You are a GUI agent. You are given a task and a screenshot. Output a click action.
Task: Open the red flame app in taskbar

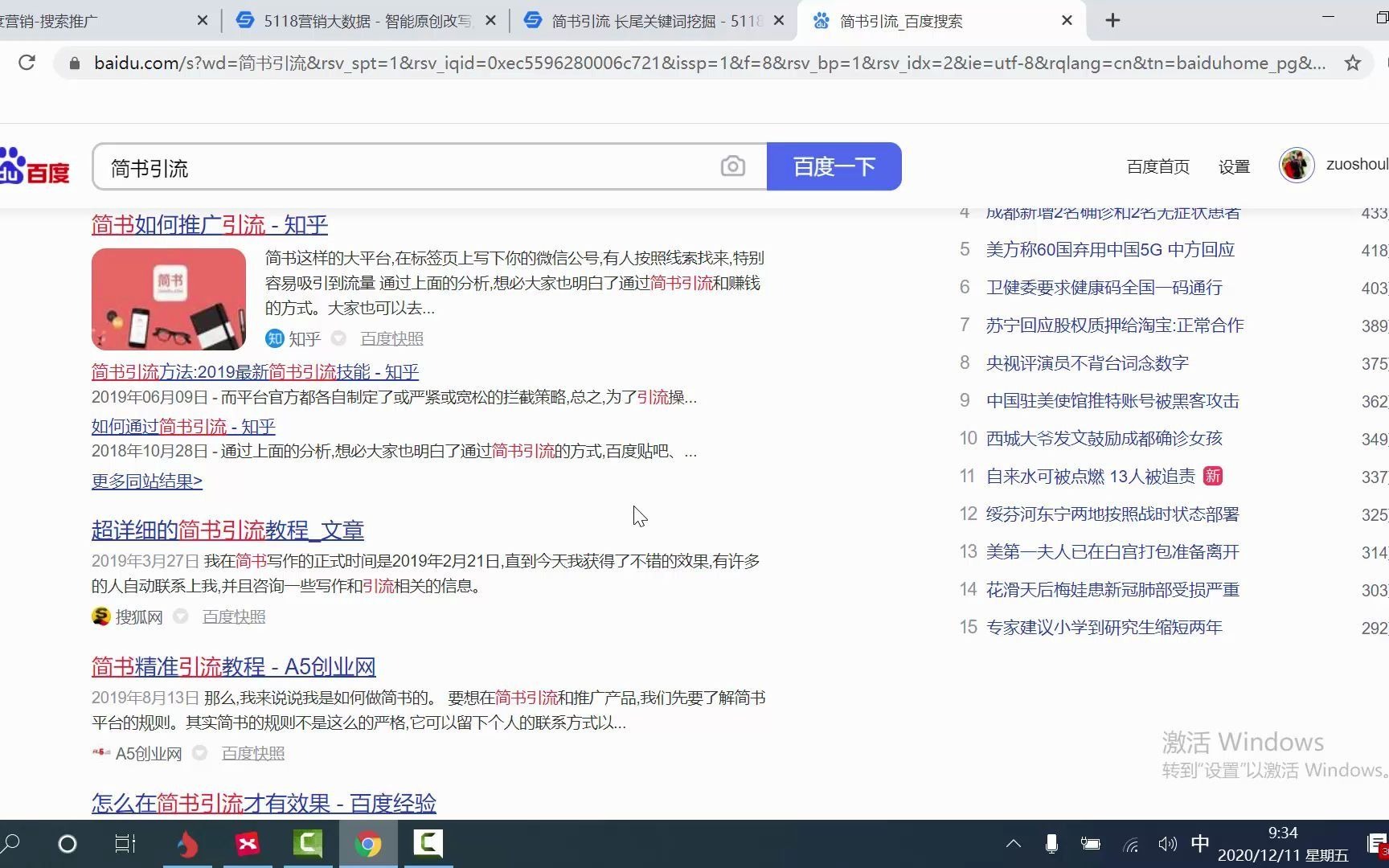click(186, 844)
